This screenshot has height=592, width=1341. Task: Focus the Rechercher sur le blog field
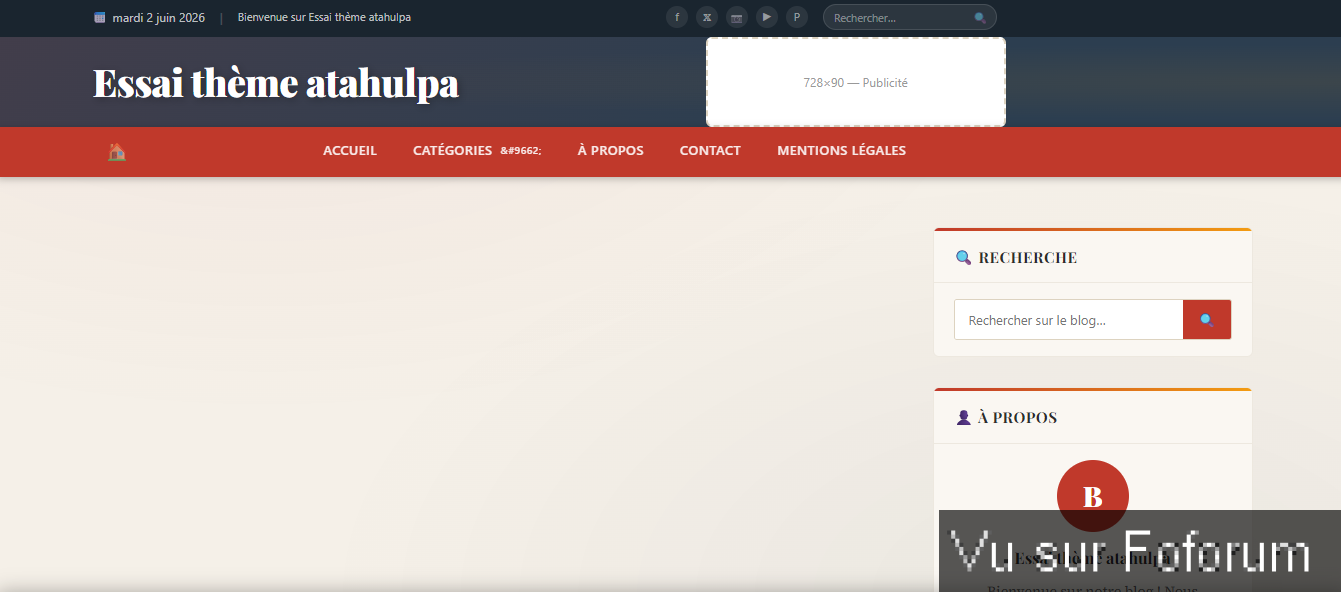coord(1068,320)
